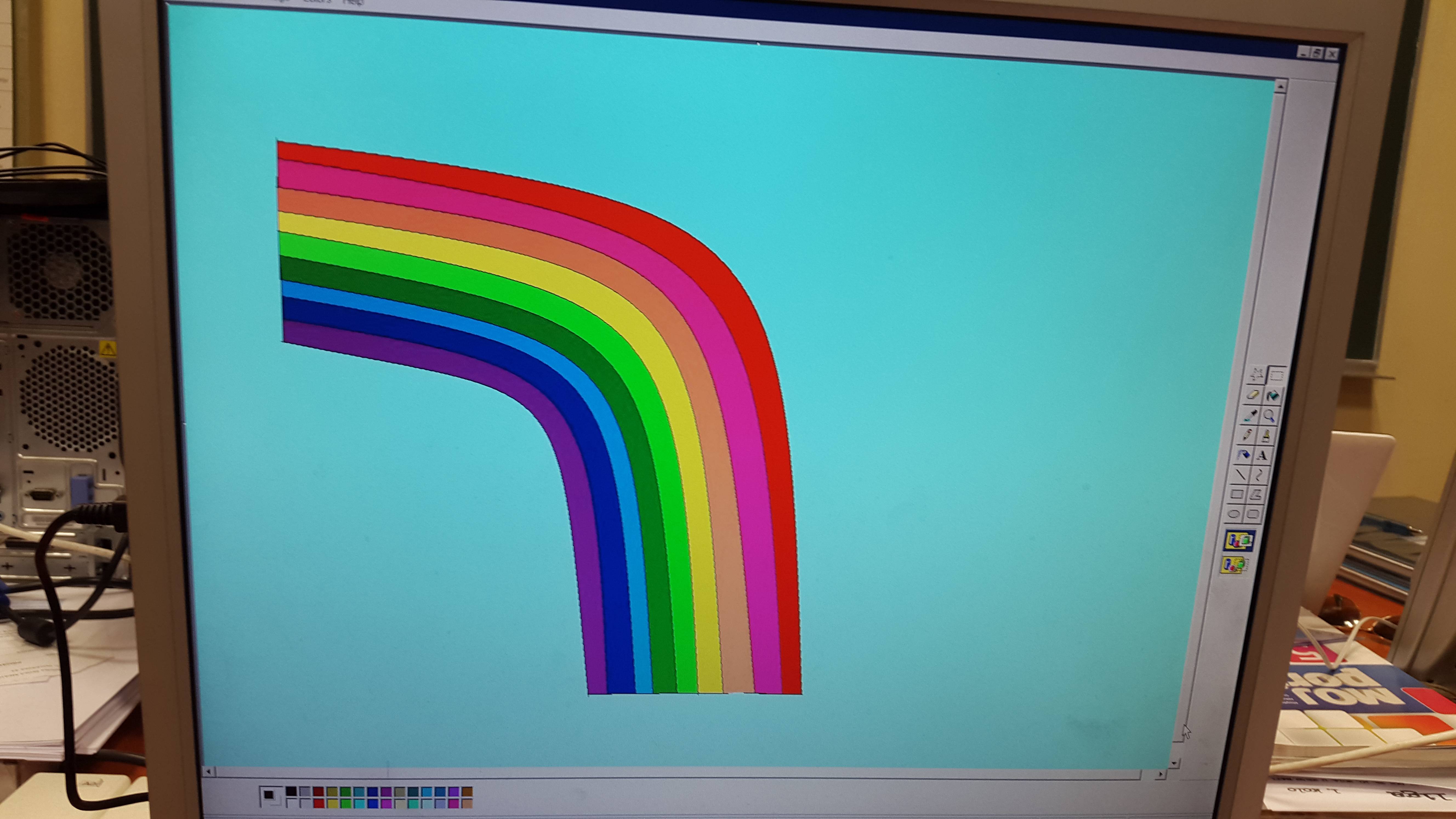
Task: Select the Polygon tool
Action: (x=1256, y=494)
